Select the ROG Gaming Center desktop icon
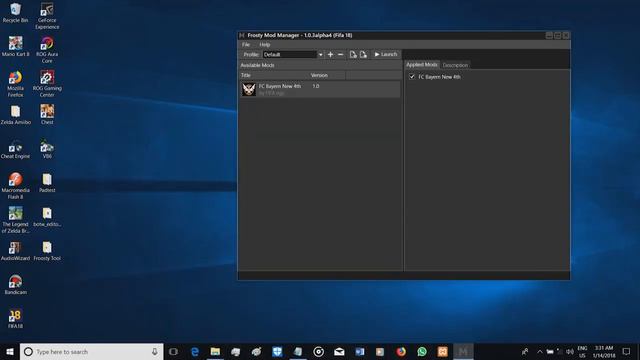640x360 pixels. coord(47,84)
